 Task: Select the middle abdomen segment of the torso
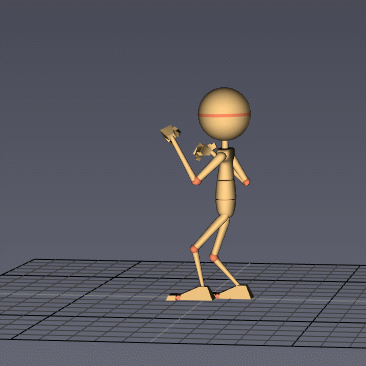point(226,190)
